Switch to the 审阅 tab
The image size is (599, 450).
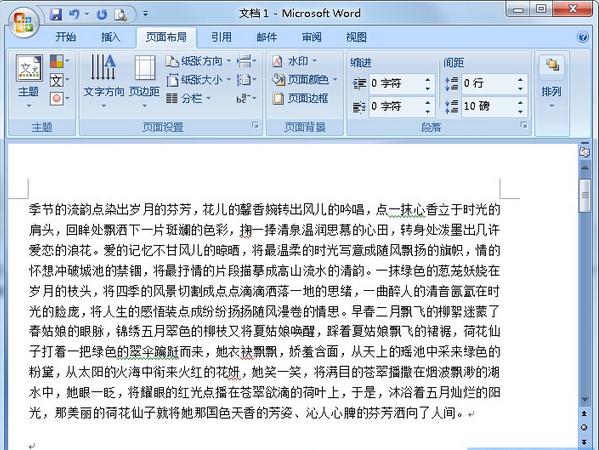tap(312, 37)
